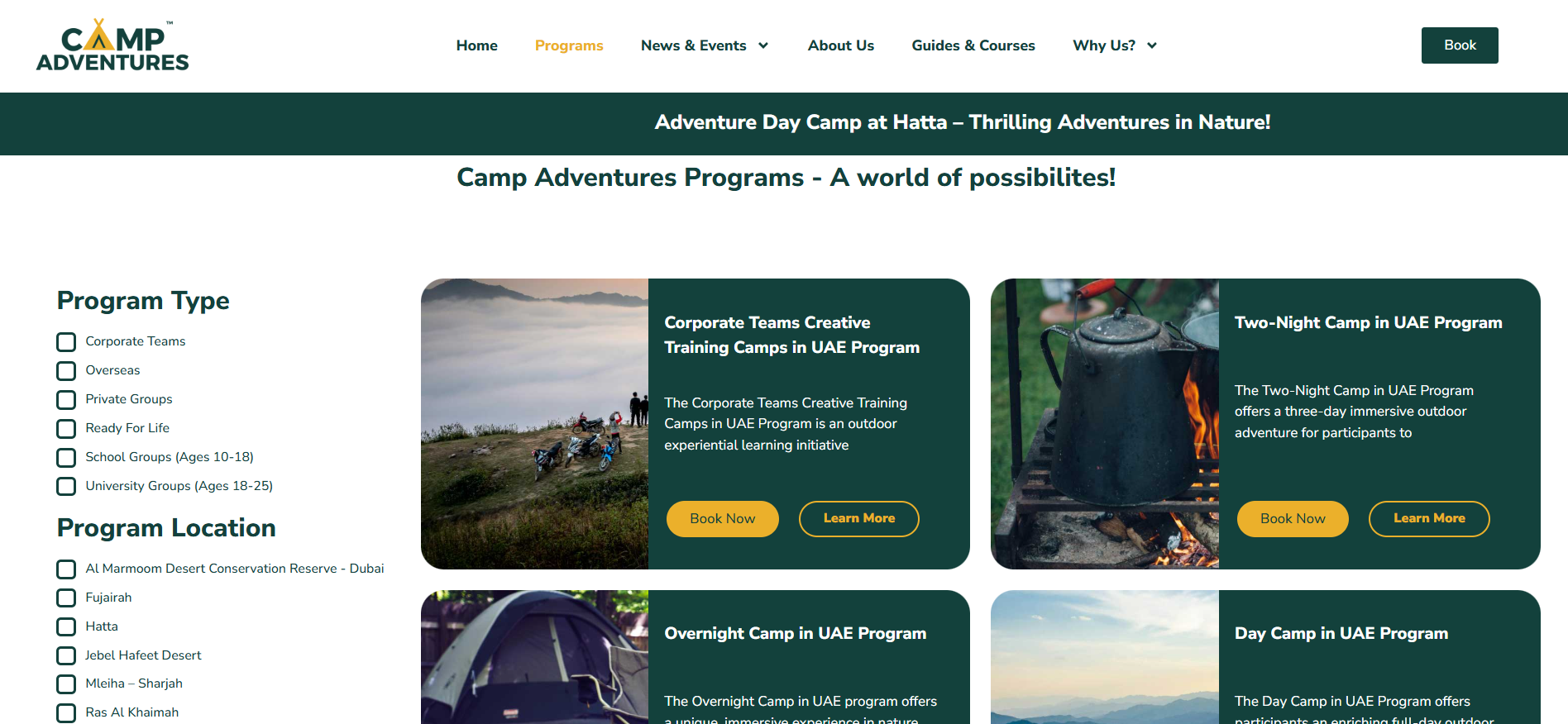Viewport: 1568px width, 724px height.
Task: Toggle the Hatta location checkbox
Action: pos(66,627)
